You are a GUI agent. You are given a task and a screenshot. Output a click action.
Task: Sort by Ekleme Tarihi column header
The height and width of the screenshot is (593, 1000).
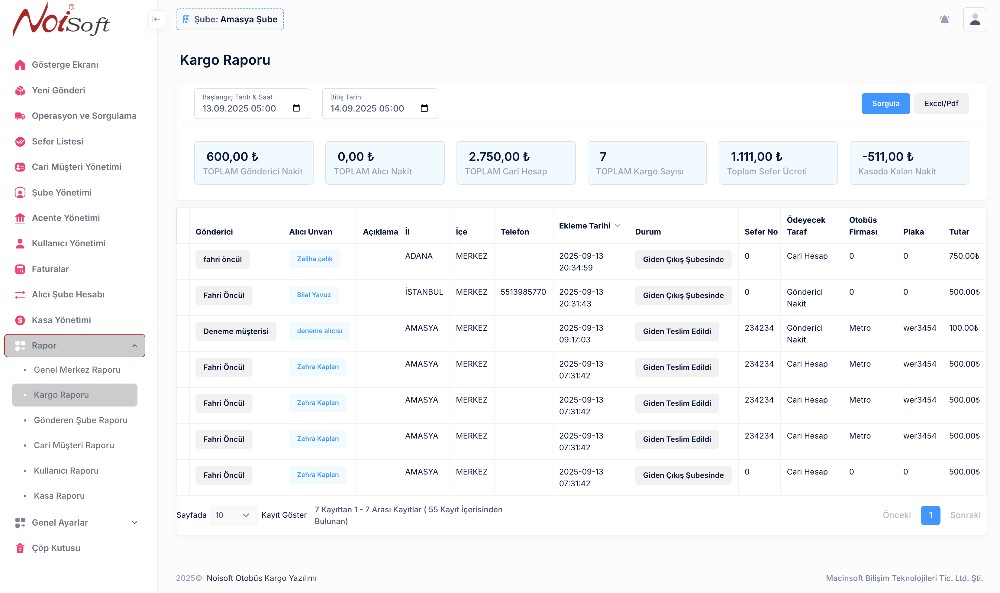[x=589, y=226]
